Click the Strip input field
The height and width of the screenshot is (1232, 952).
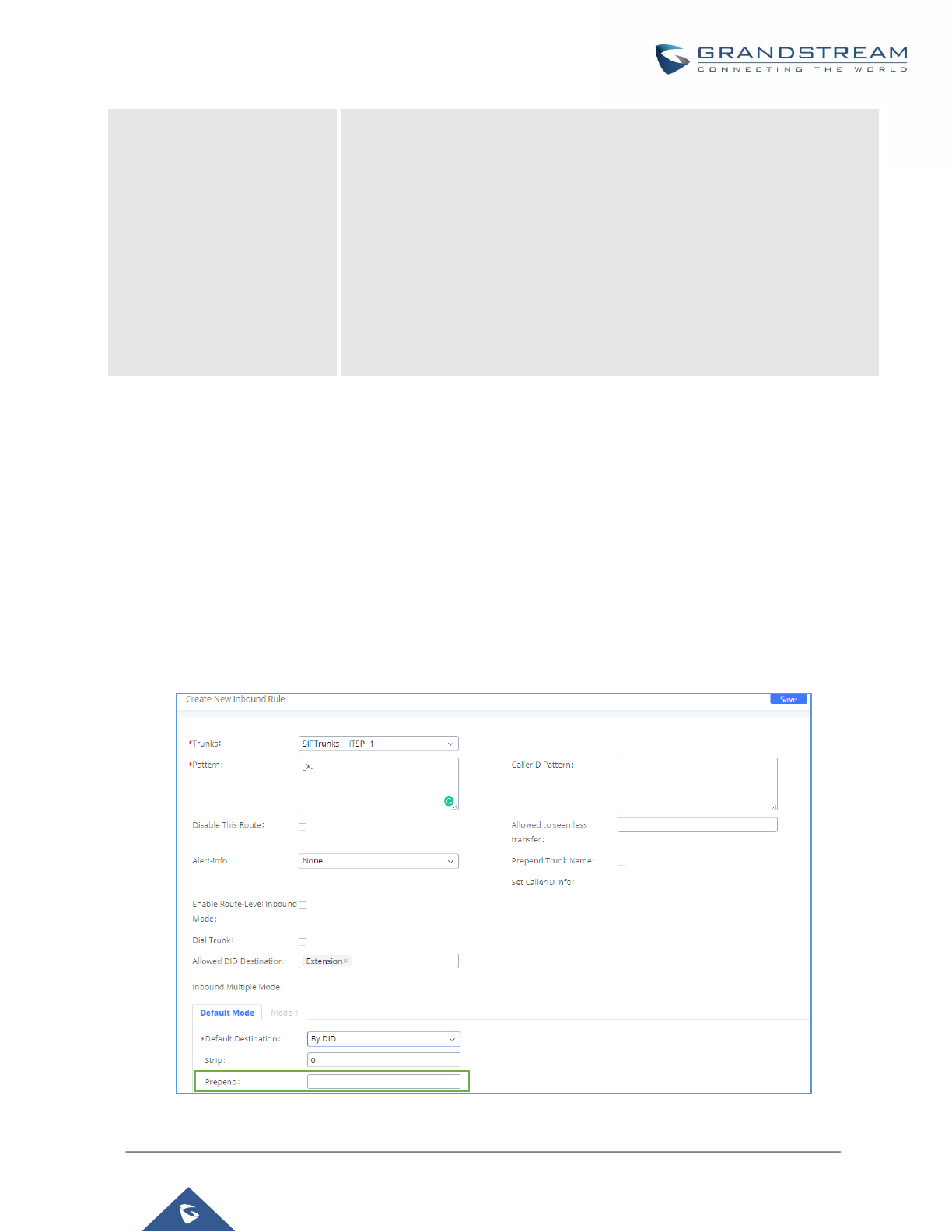[383, 1060]
